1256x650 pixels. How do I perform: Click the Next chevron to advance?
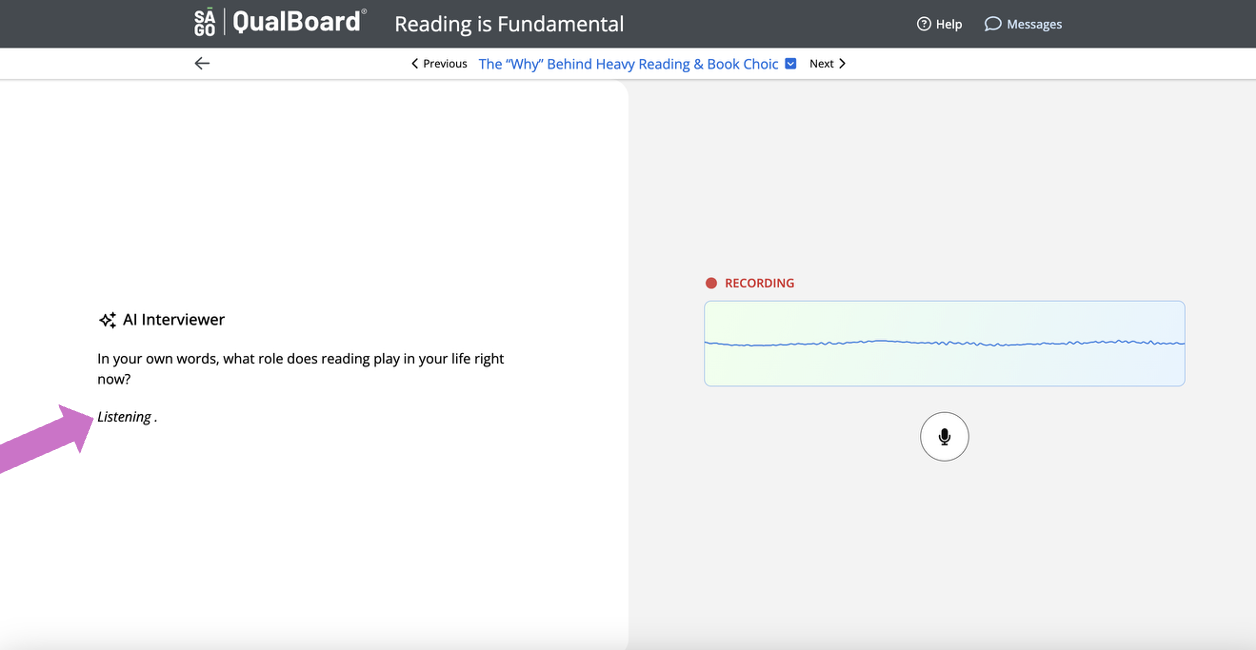[x=841, y=63]
